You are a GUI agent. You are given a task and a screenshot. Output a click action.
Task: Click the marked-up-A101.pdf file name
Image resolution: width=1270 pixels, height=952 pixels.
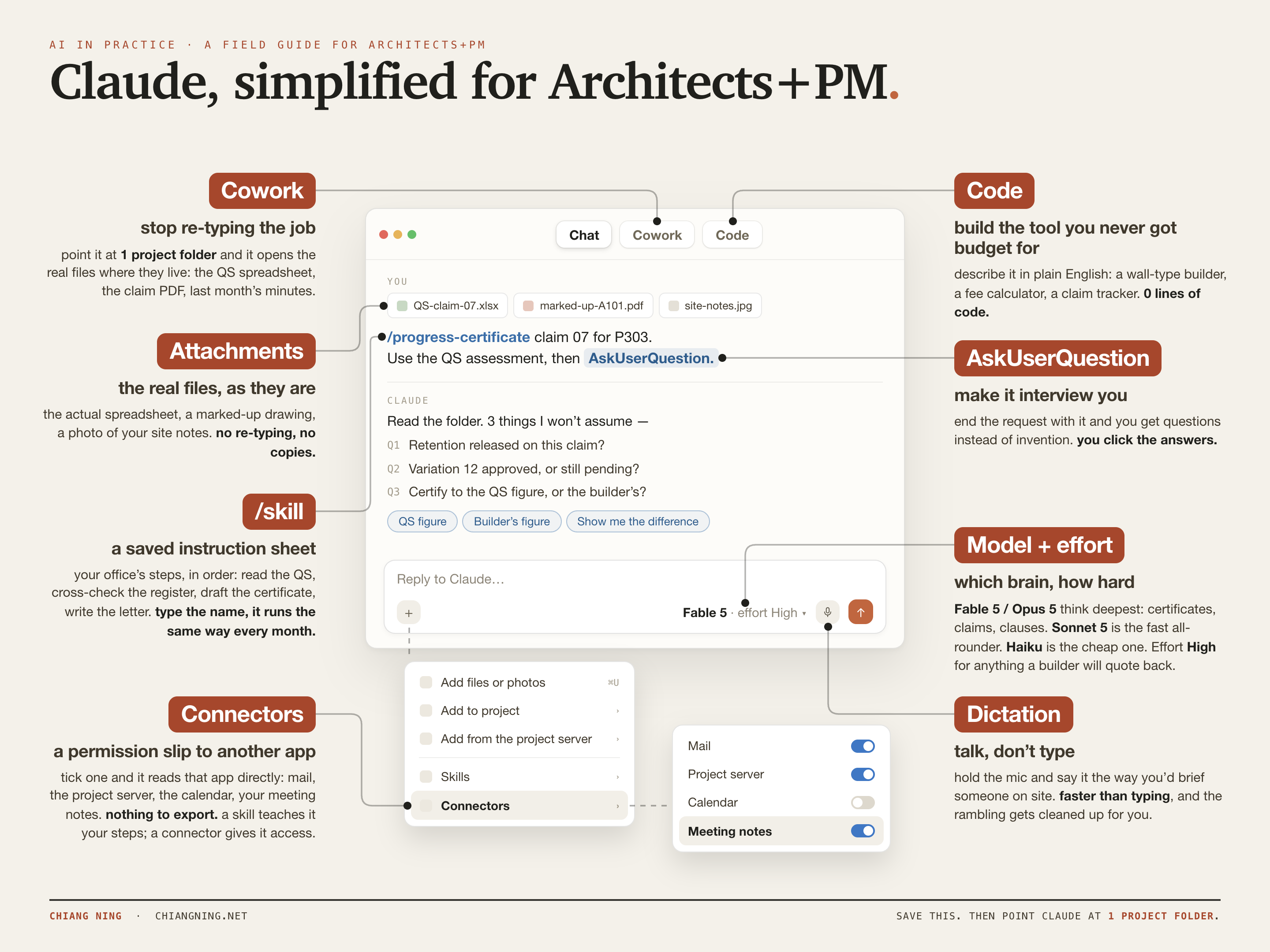tap(591, 306)
